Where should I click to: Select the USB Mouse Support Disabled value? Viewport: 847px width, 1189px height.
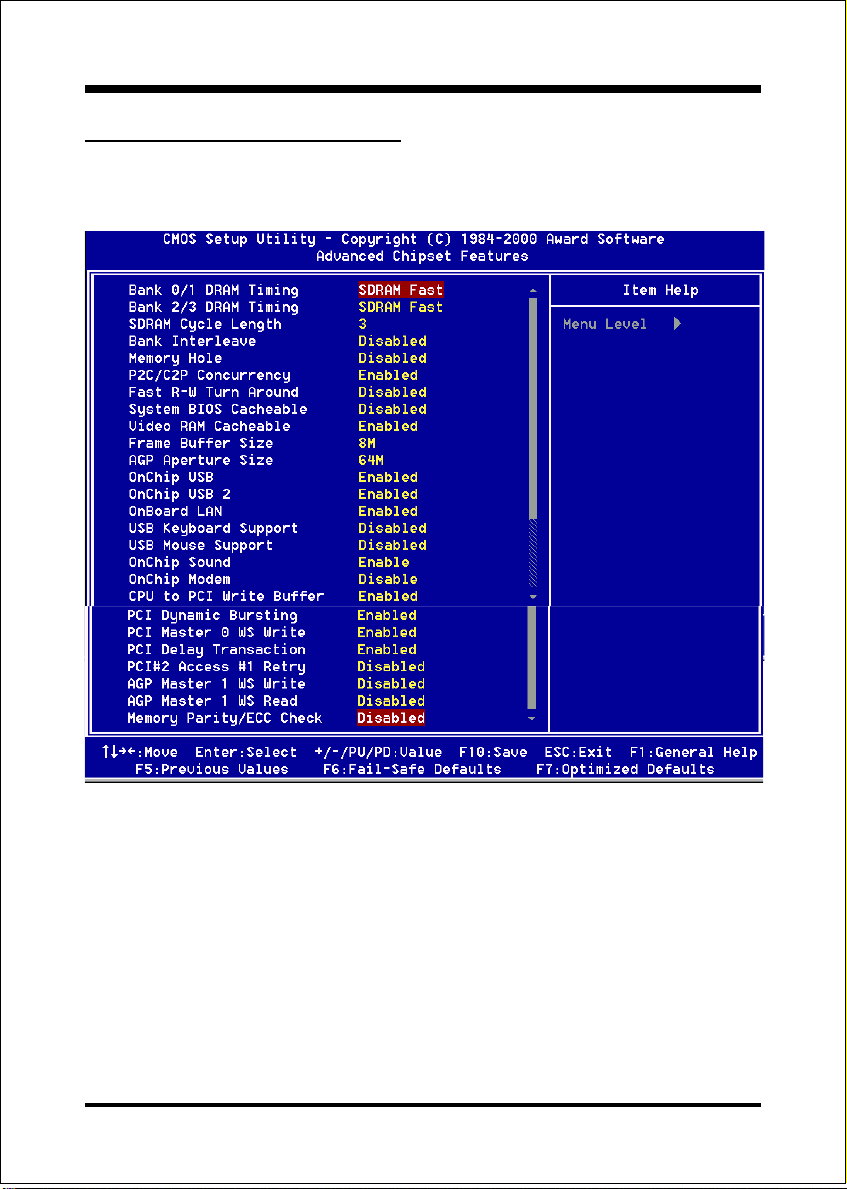[392, 545]
